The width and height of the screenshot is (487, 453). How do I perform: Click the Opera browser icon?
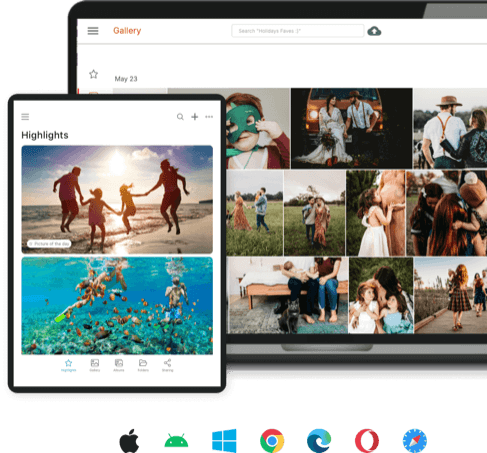tap(367, 441)
